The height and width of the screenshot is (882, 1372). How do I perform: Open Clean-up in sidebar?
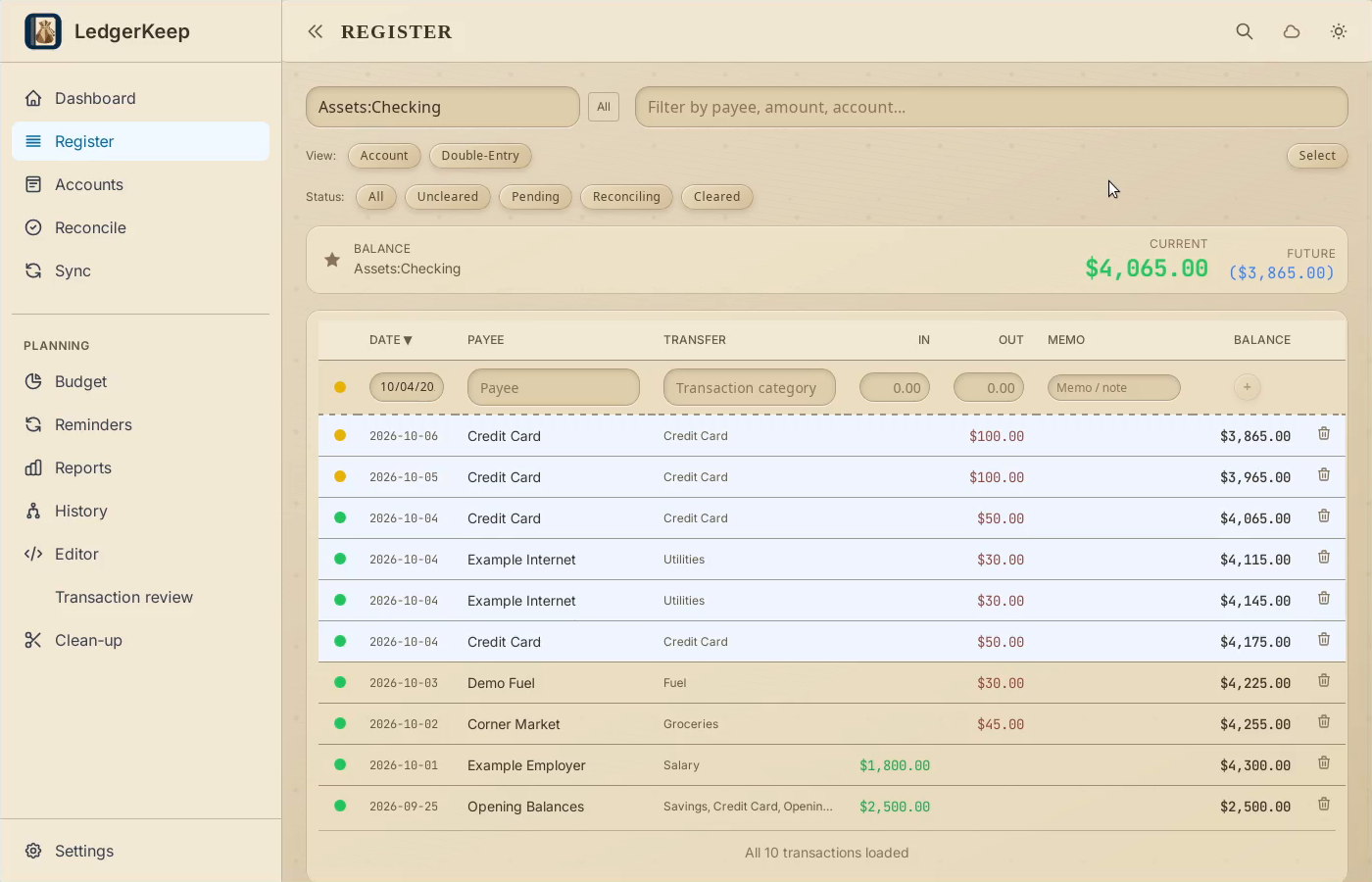click(x=140, y=640)
